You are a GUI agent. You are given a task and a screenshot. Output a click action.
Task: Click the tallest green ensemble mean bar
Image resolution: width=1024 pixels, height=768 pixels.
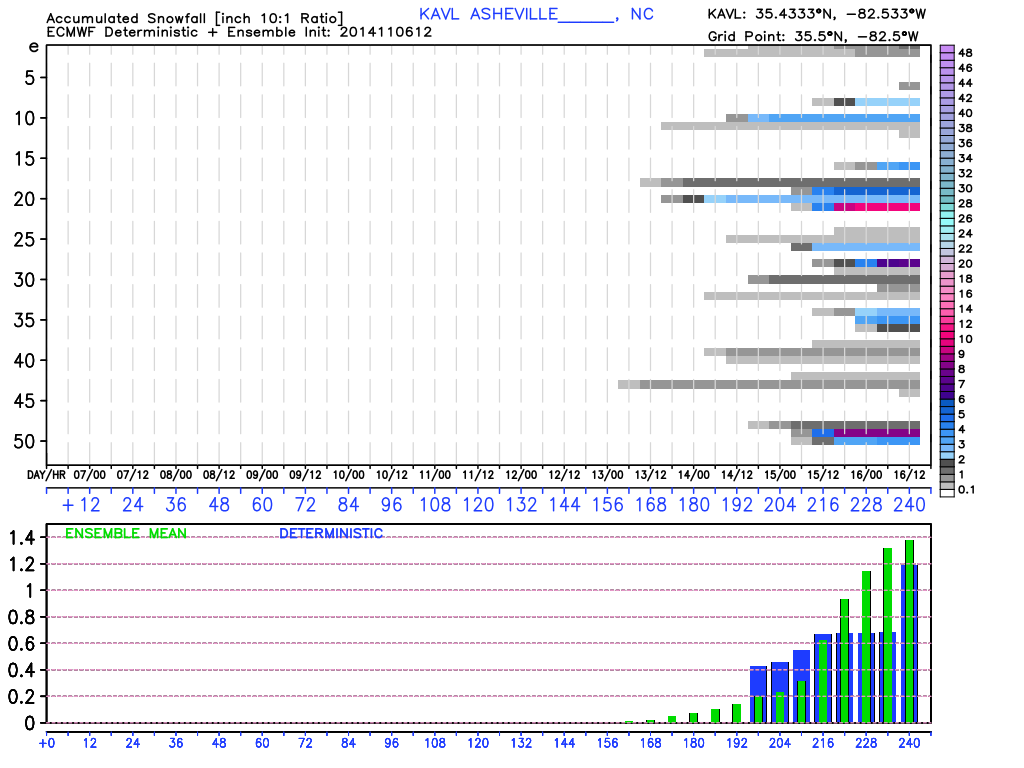coord(909,630)
